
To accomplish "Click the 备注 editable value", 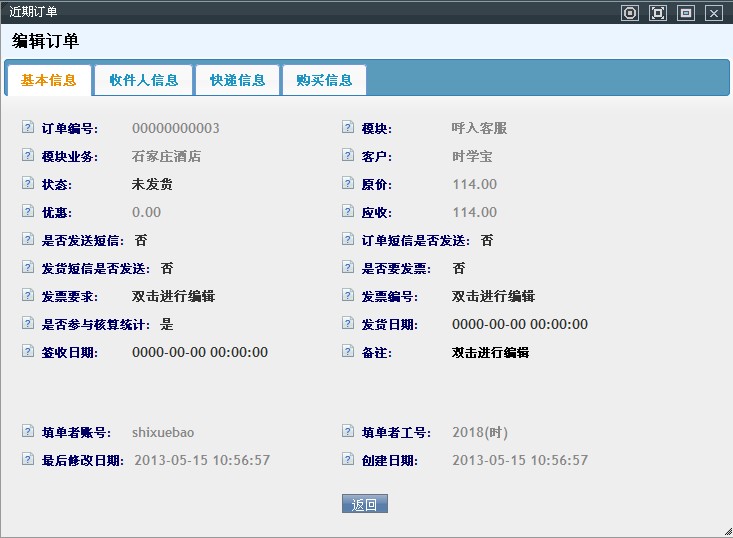I will 490,352.
